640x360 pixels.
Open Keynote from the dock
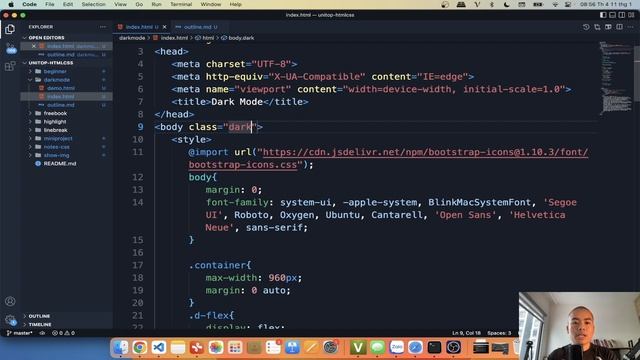click(292, 347)
